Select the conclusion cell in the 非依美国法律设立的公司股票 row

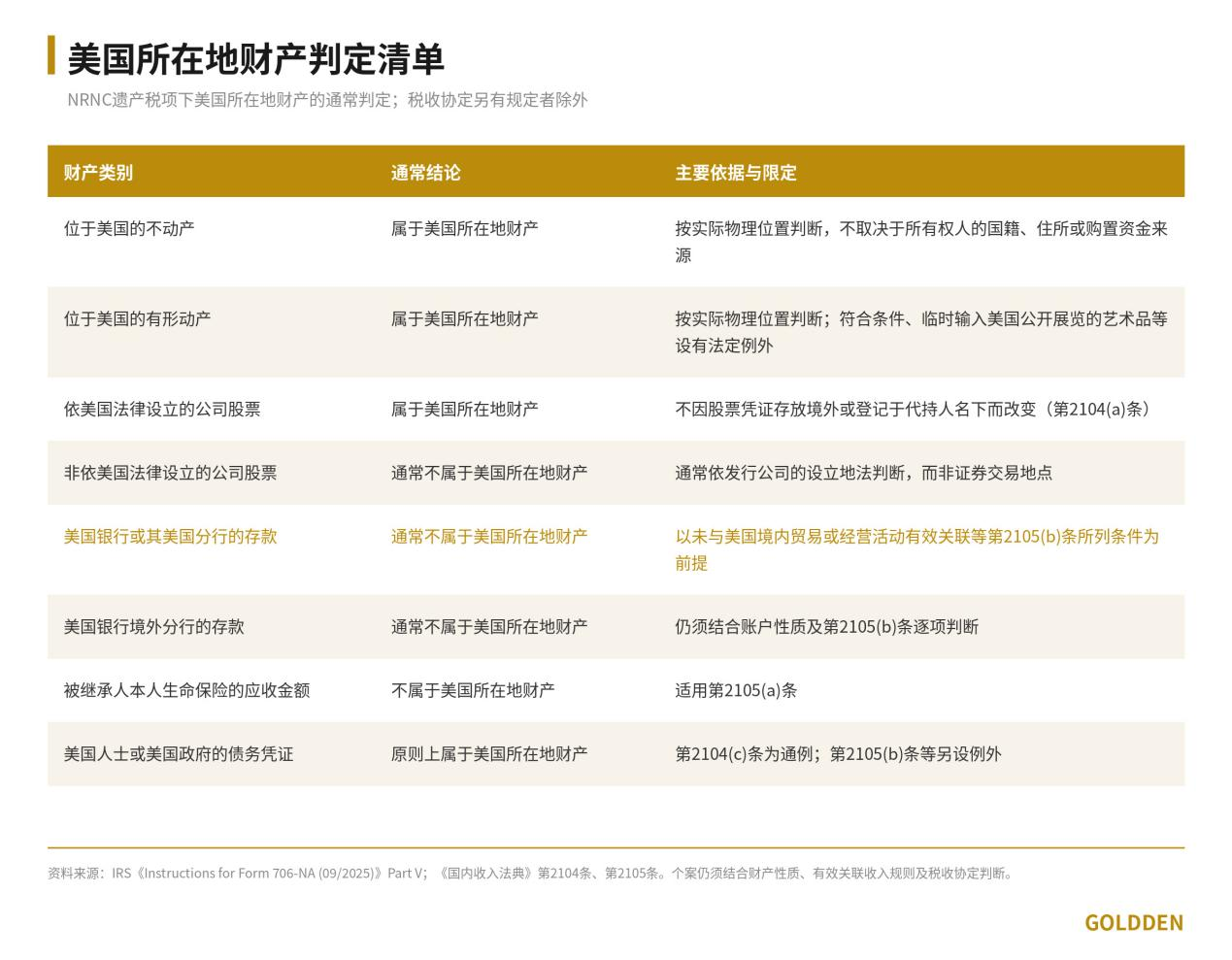(489, 473)
